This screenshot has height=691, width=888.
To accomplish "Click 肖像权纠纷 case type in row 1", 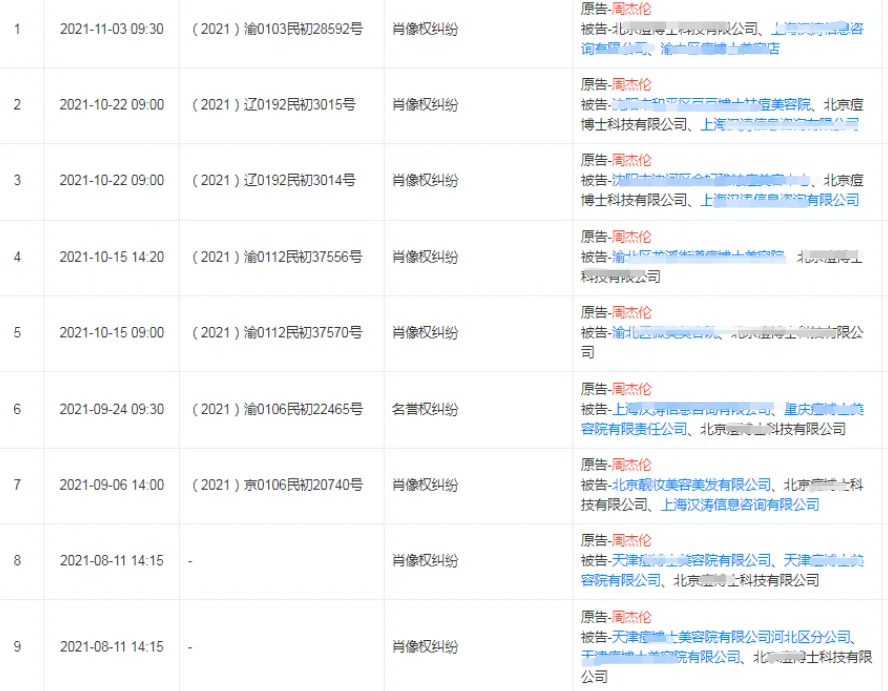I will click(425, 29).
